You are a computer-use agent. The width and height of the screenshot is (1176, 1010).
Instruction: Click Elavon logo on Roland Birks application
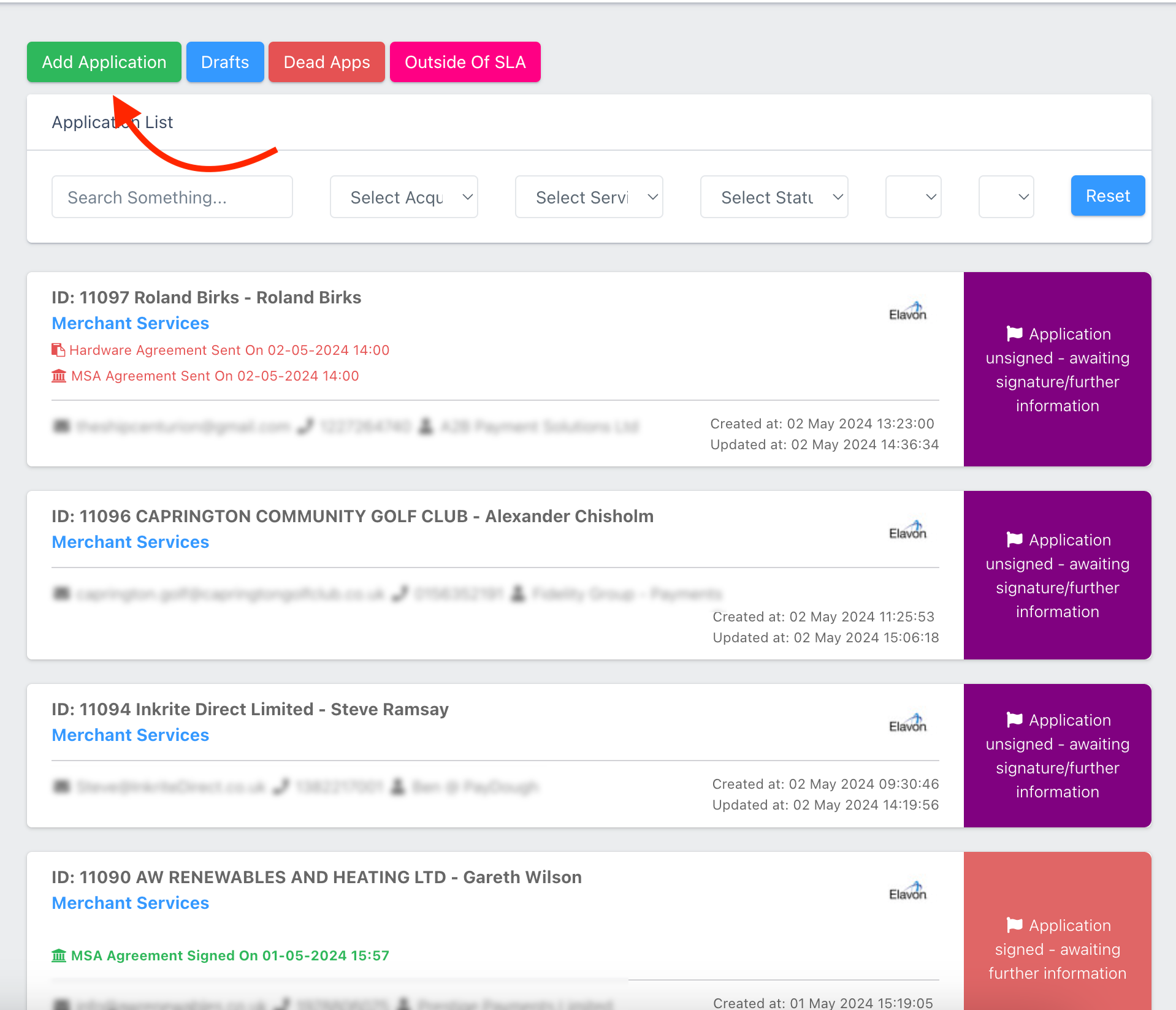click(907, 312)
